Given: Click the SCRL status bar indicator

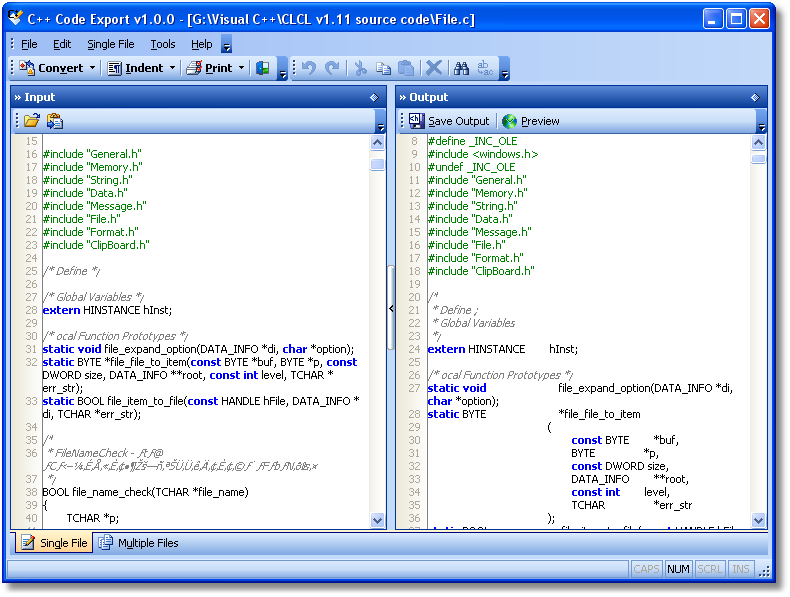Looking at the screenshot, I should pyautogui.click(x=709, y=569).
